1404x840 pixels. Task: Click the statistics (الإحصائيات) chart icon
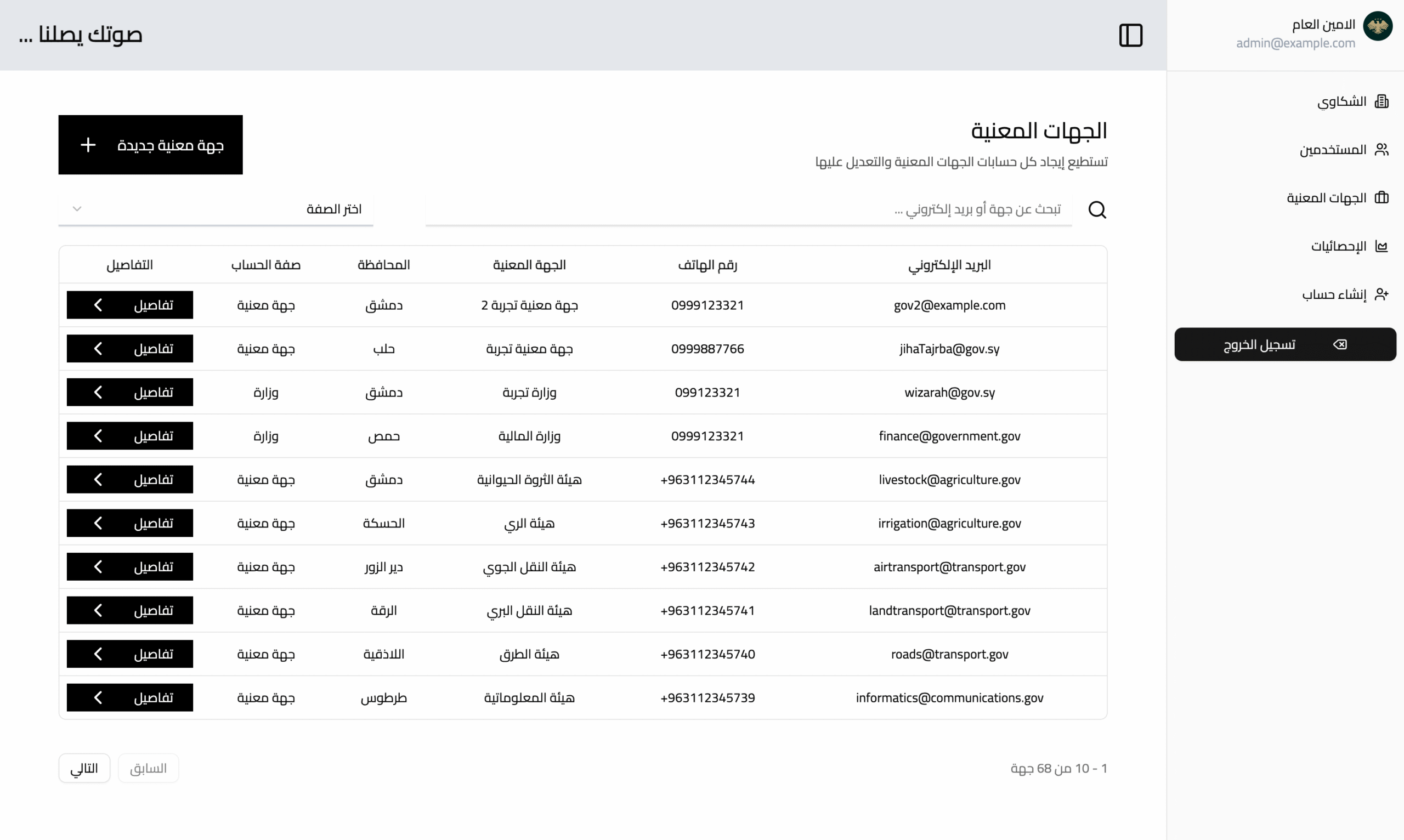coord(1382,246)
